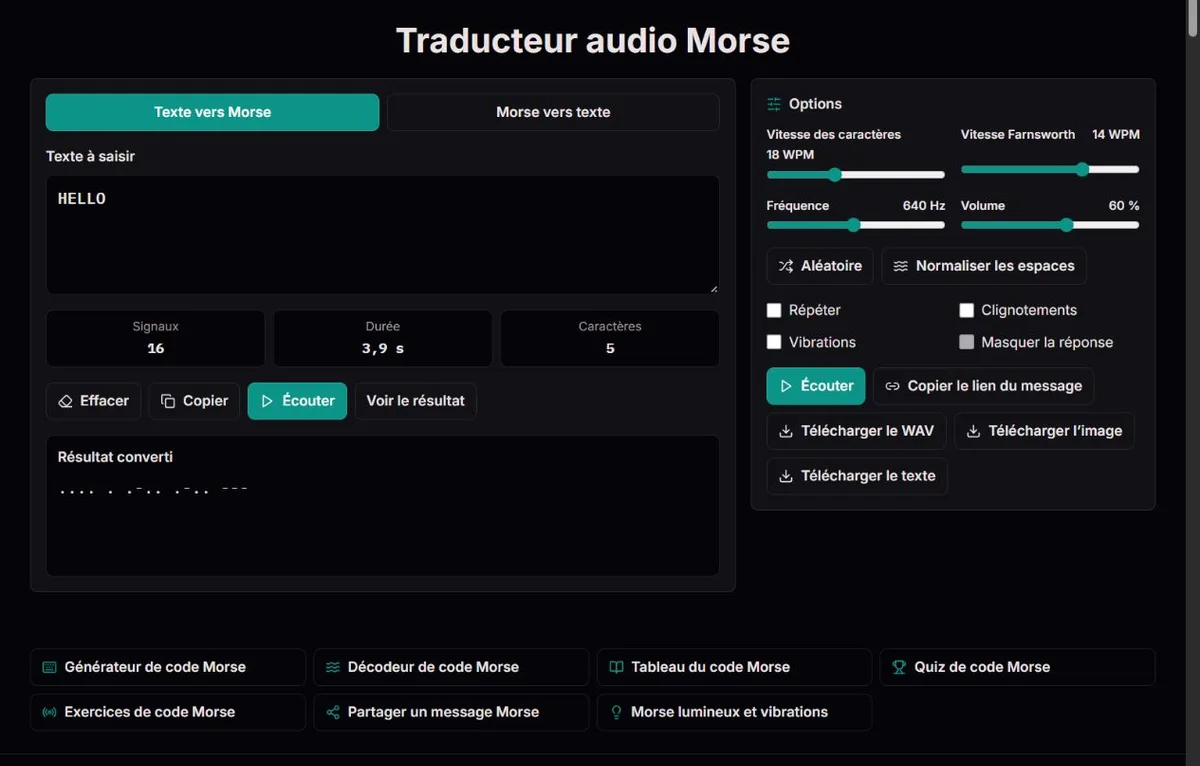Click download icon on Télécharger le texte
Image resolution: width=1200 pixels, height=766 pixels.
786,476
